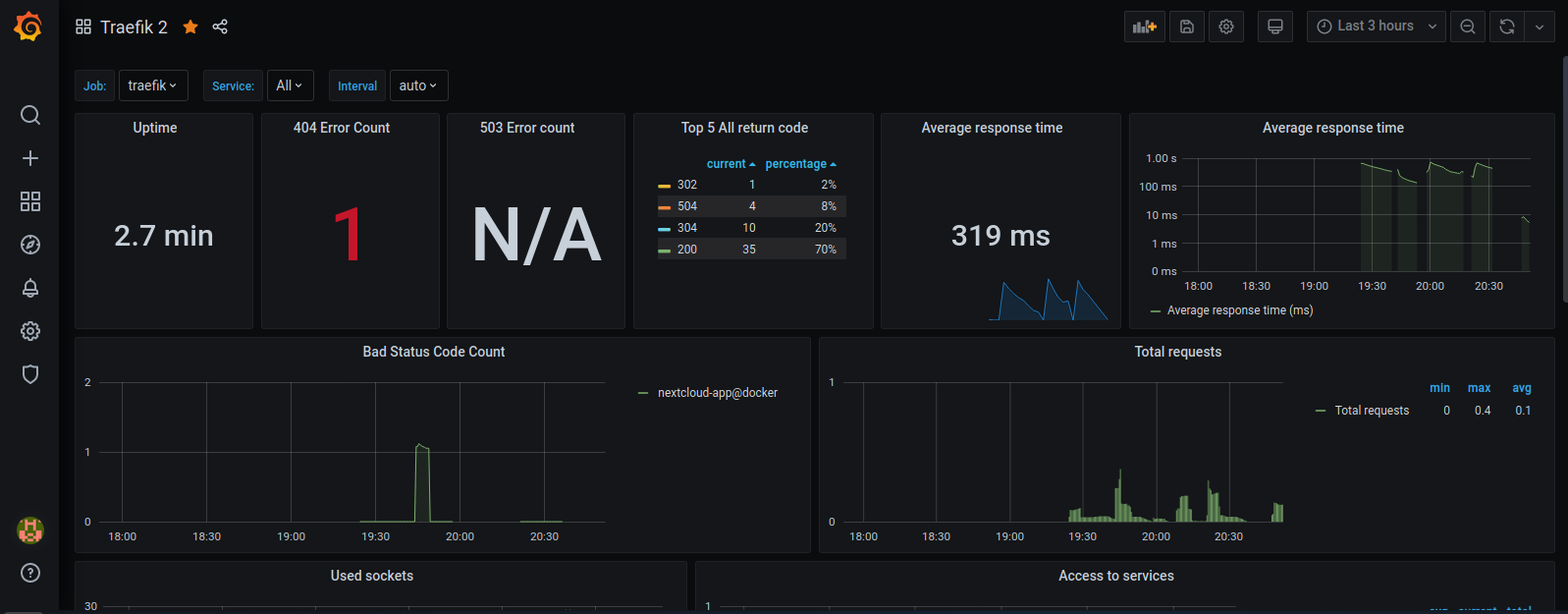Click the N/A 503 error value
This screenshot has width=1568, height=614.
pos(536,236)
